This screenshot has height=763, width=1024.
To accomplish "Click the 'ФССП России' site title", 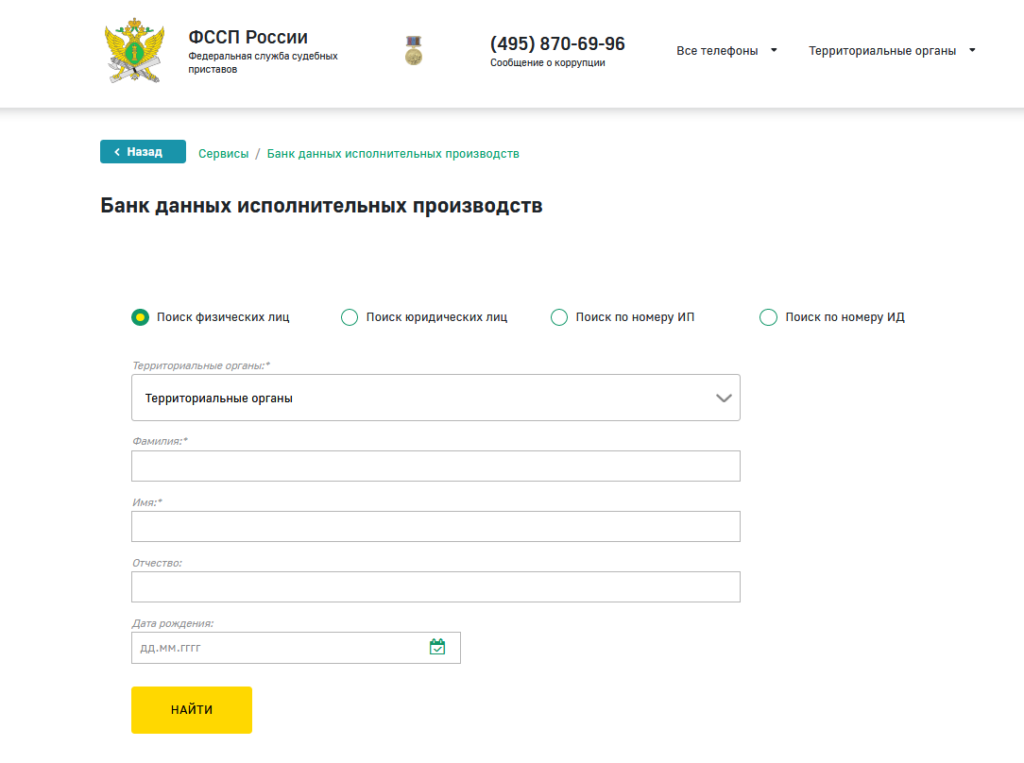I will (248, 37).
